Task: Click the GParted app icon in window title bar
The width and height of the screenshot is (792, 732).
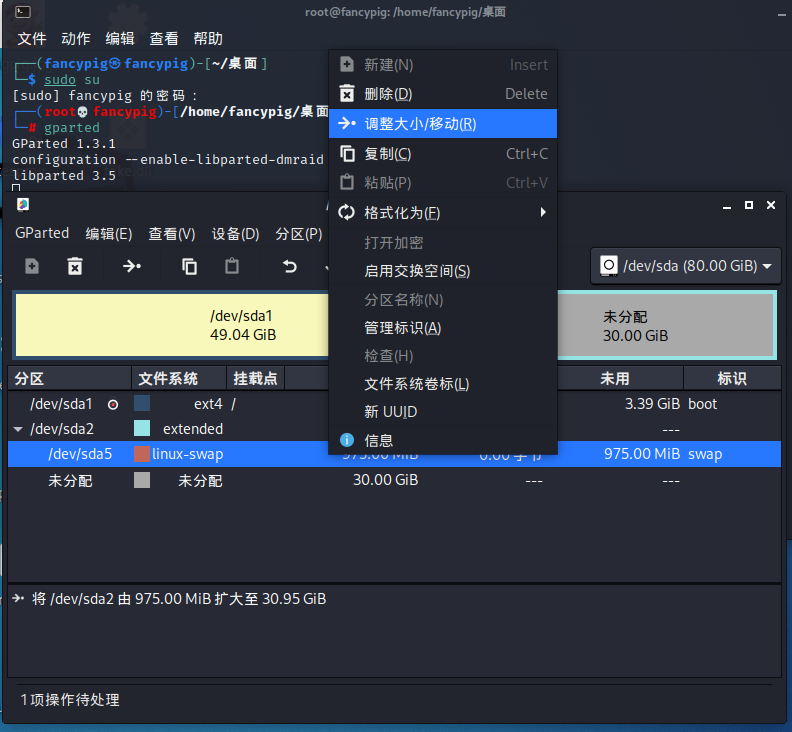Action: 23,205
